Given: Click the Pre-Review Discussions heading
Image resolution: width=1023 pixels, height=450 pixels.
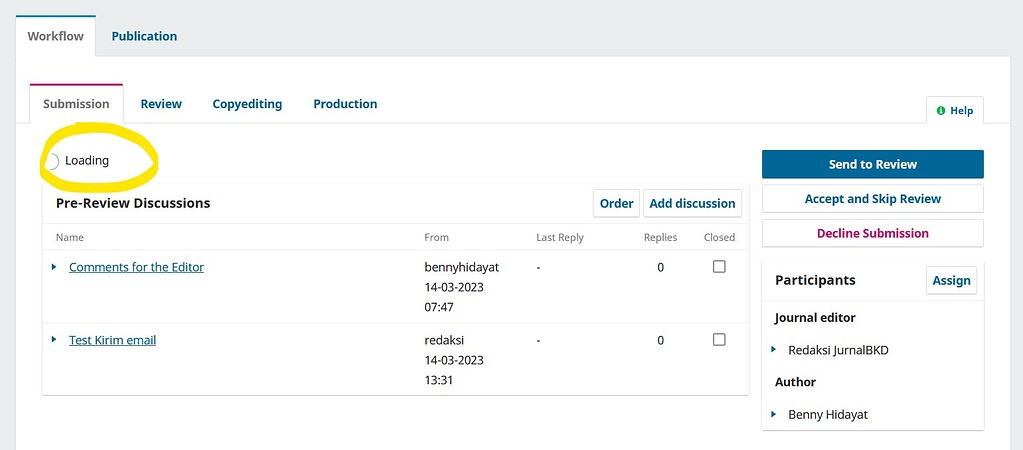Looking at the screenshot, I should pyautogui.click(x=133, y=203).
